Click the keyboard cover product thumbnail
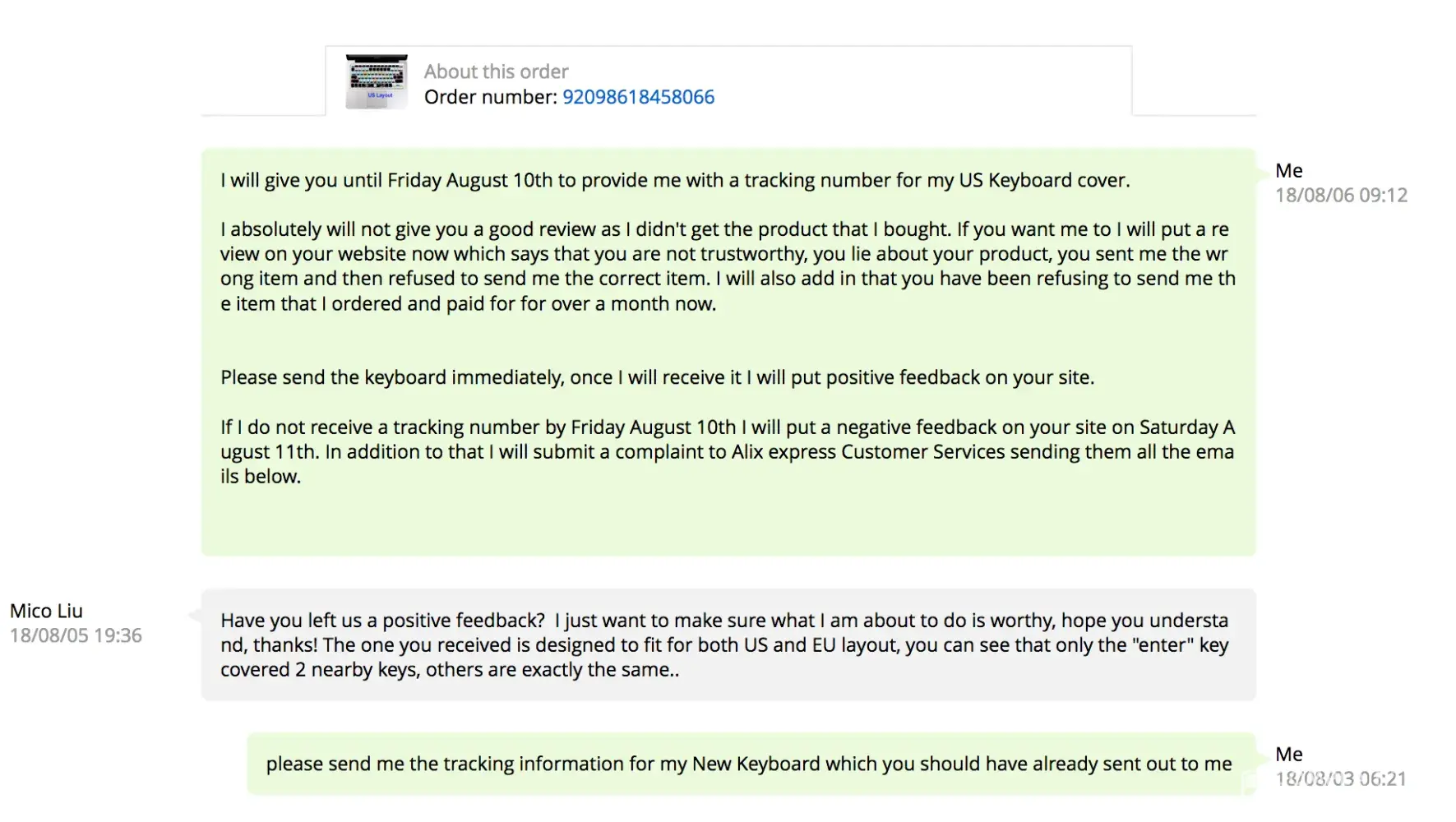This screenshot has width=1456, height=822. 377,82
